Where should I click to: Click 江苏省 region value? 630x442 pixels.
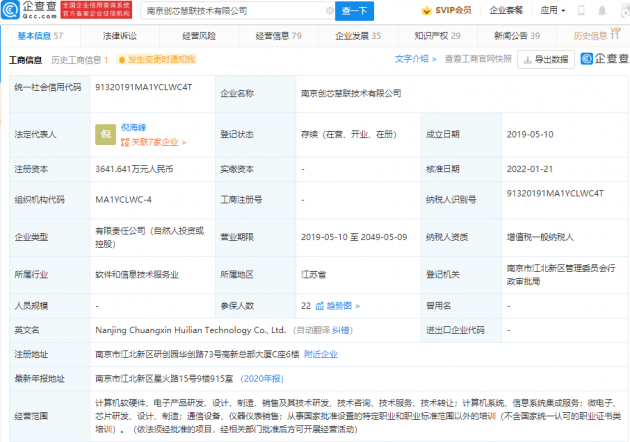(313, 275)
